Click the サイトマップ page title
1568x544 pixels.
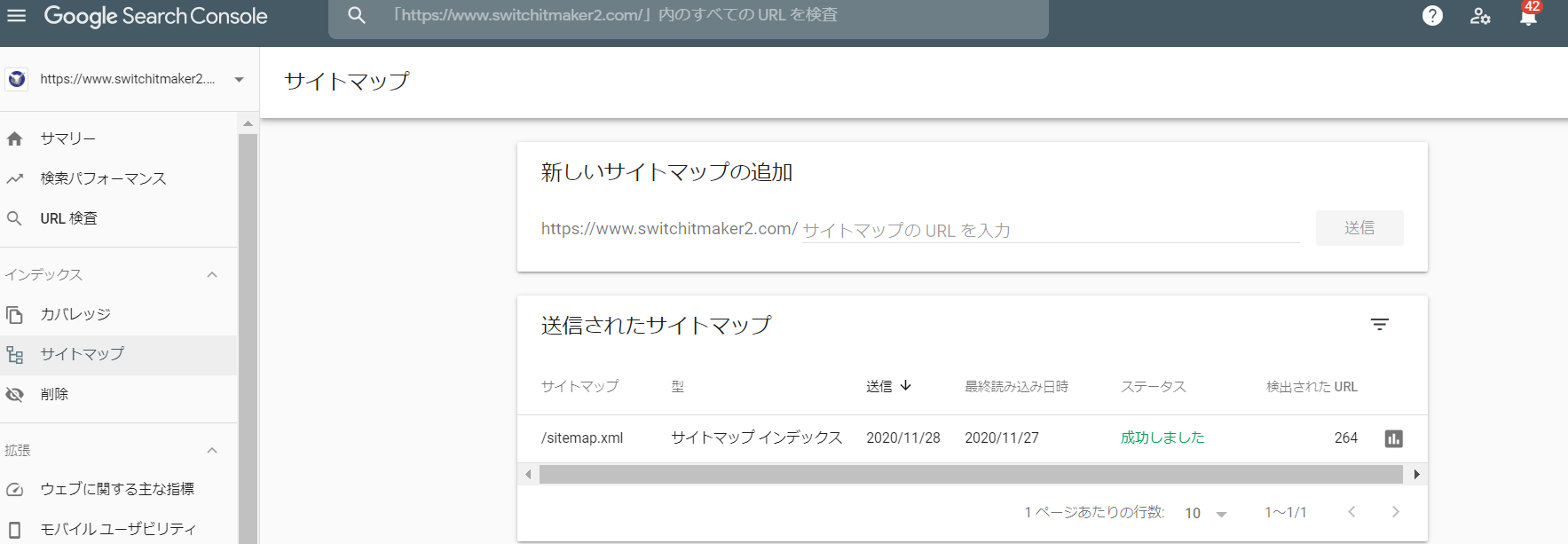click(346, 82)
